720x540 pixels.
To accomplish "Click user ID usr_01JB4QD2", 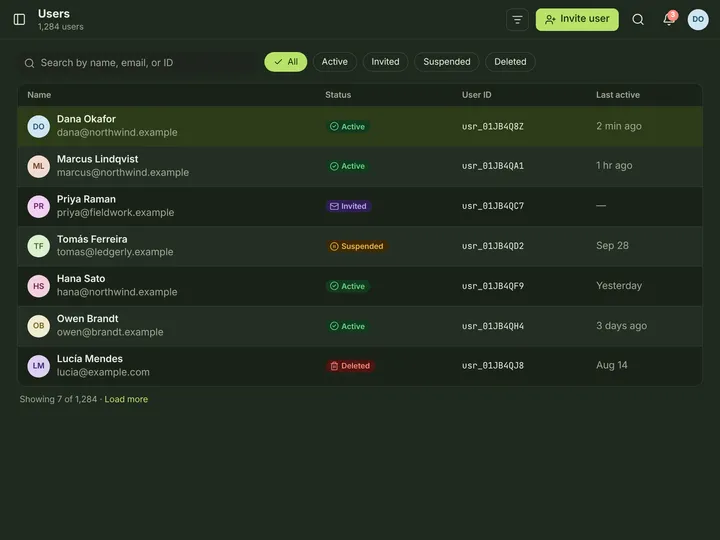I will point(493,246).
